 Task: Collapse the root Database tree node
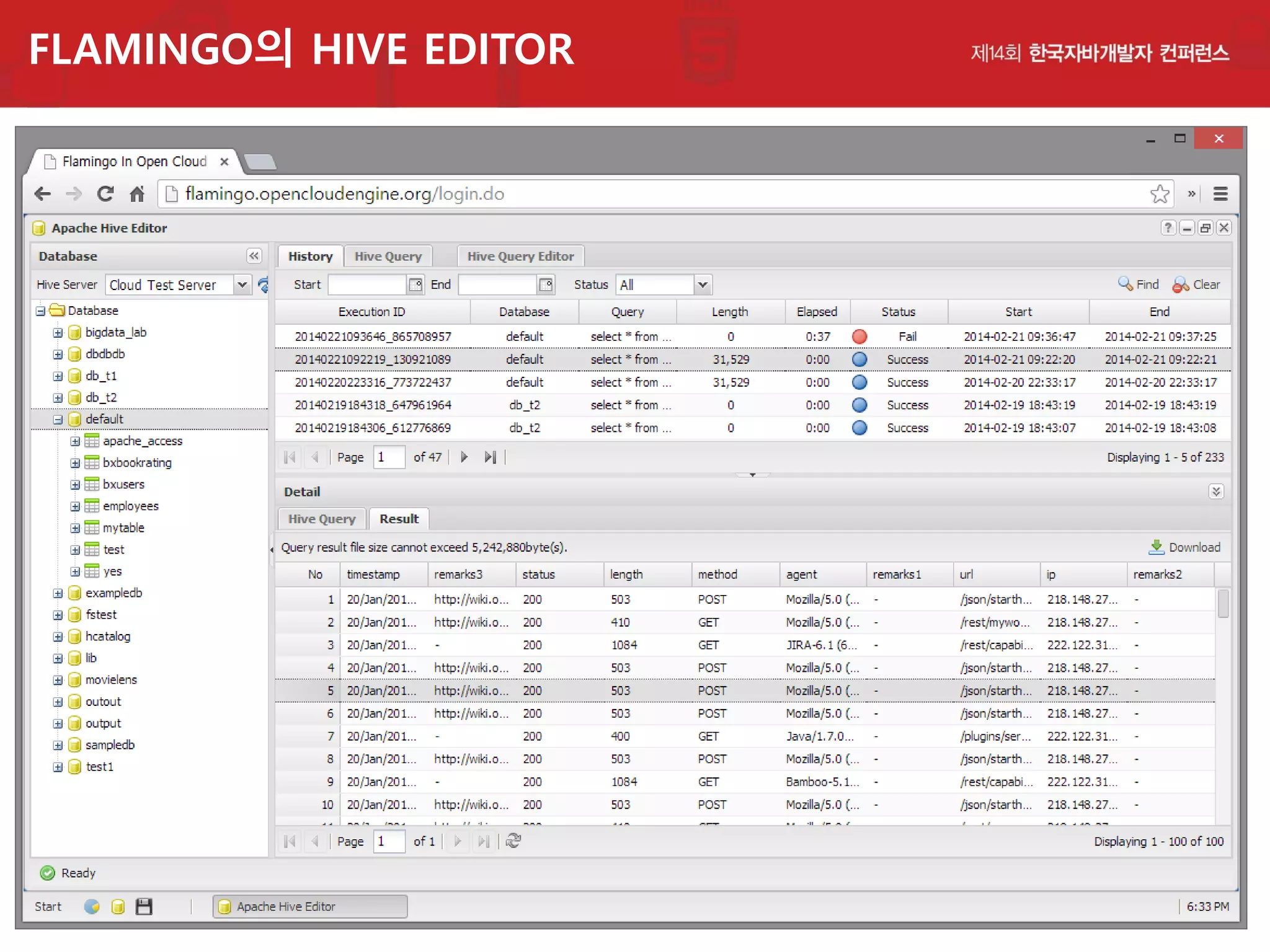40,311
